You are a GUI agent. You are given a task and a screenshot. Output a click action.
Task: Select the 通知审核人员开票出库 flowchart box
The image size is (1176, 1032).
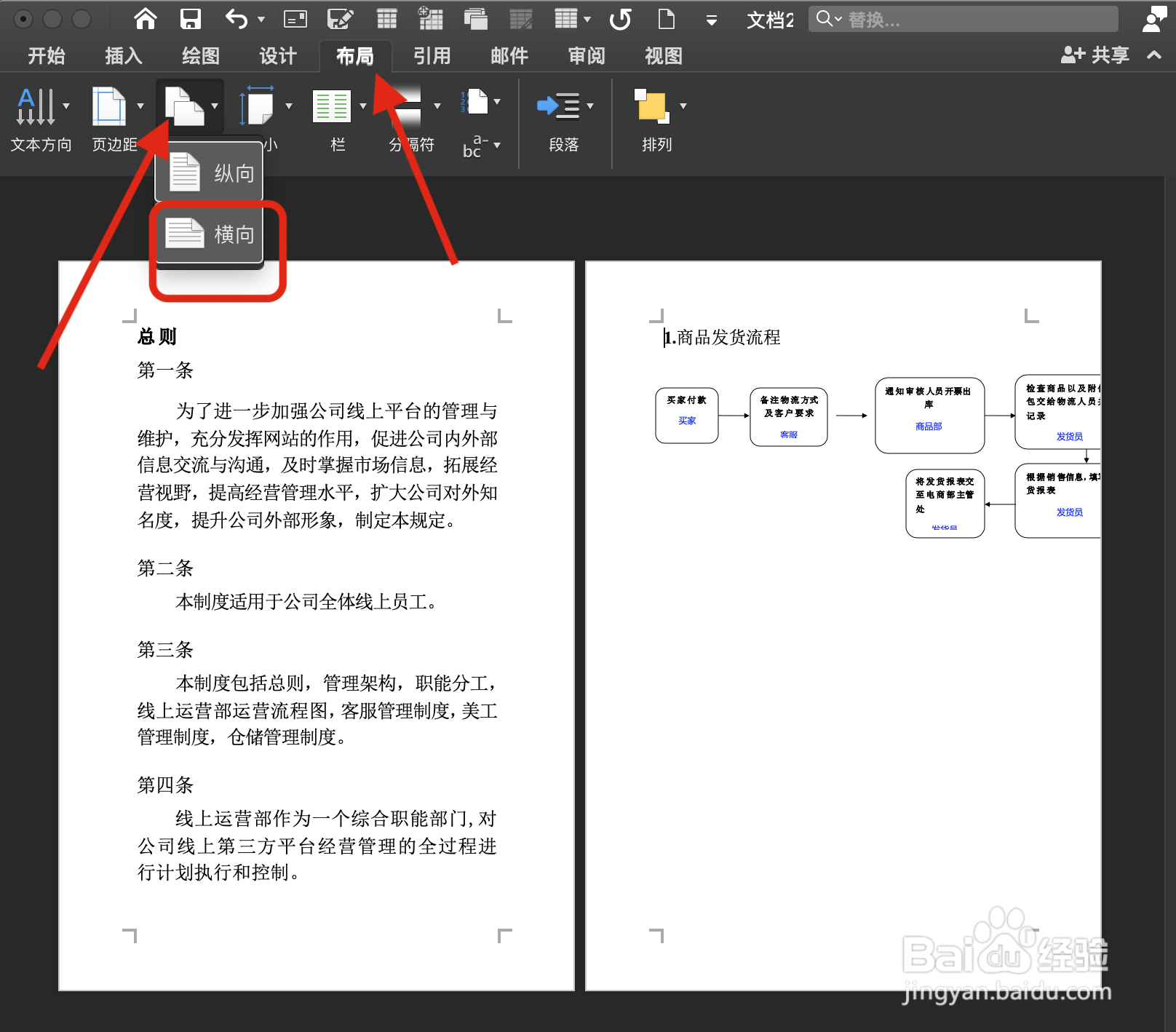point(929,416)
